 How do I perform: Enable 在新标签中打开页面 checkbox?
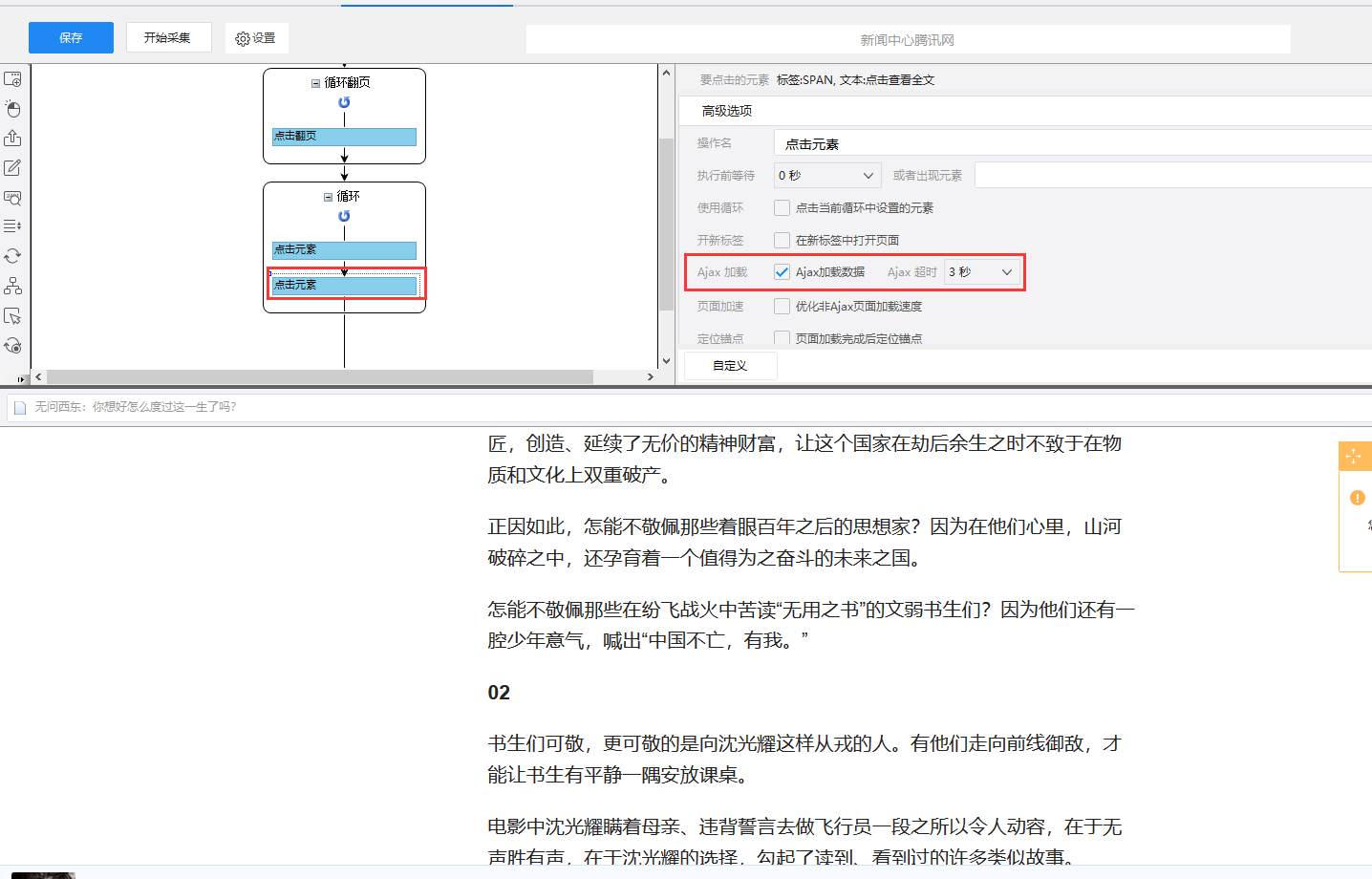[x=782, y=240]
